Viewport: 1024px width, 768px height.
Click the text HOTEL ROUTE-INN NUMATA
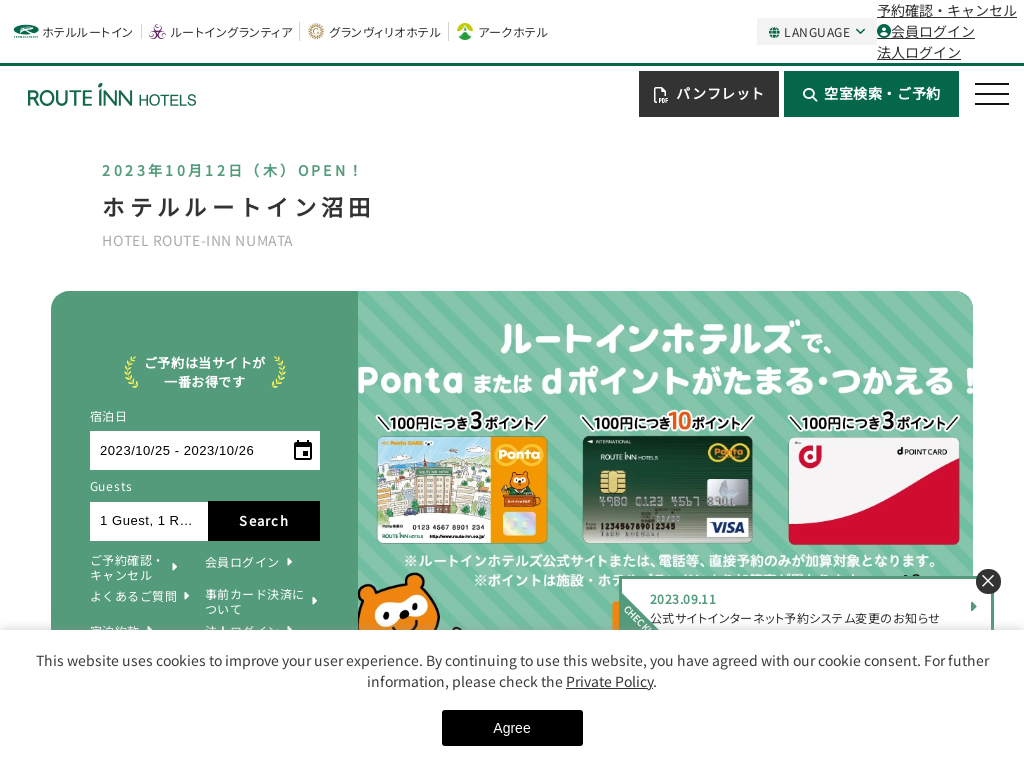click(197, 241)
